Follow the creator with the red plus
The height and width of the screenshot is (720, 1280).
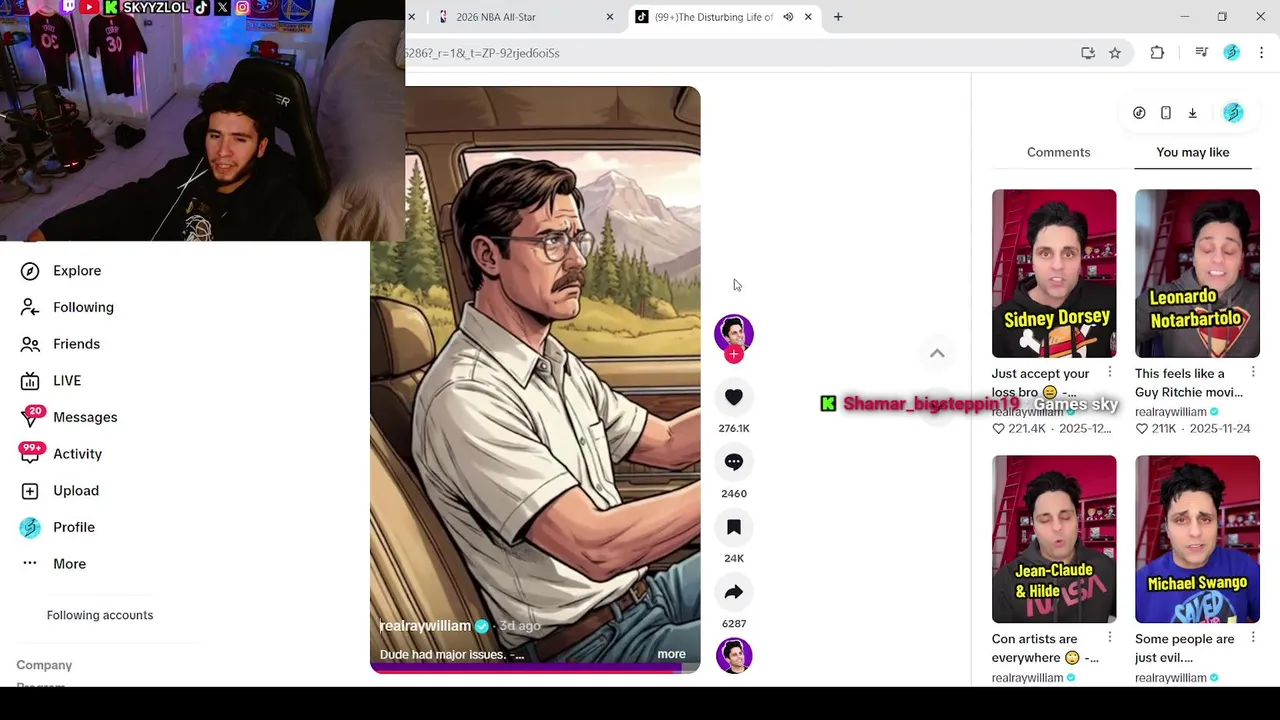(734, 354)
